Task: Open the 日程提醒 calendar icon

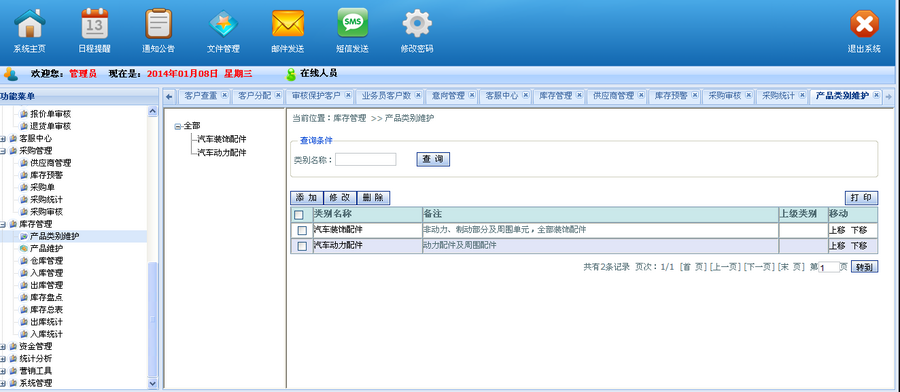Action: click(x=95, y=24)
